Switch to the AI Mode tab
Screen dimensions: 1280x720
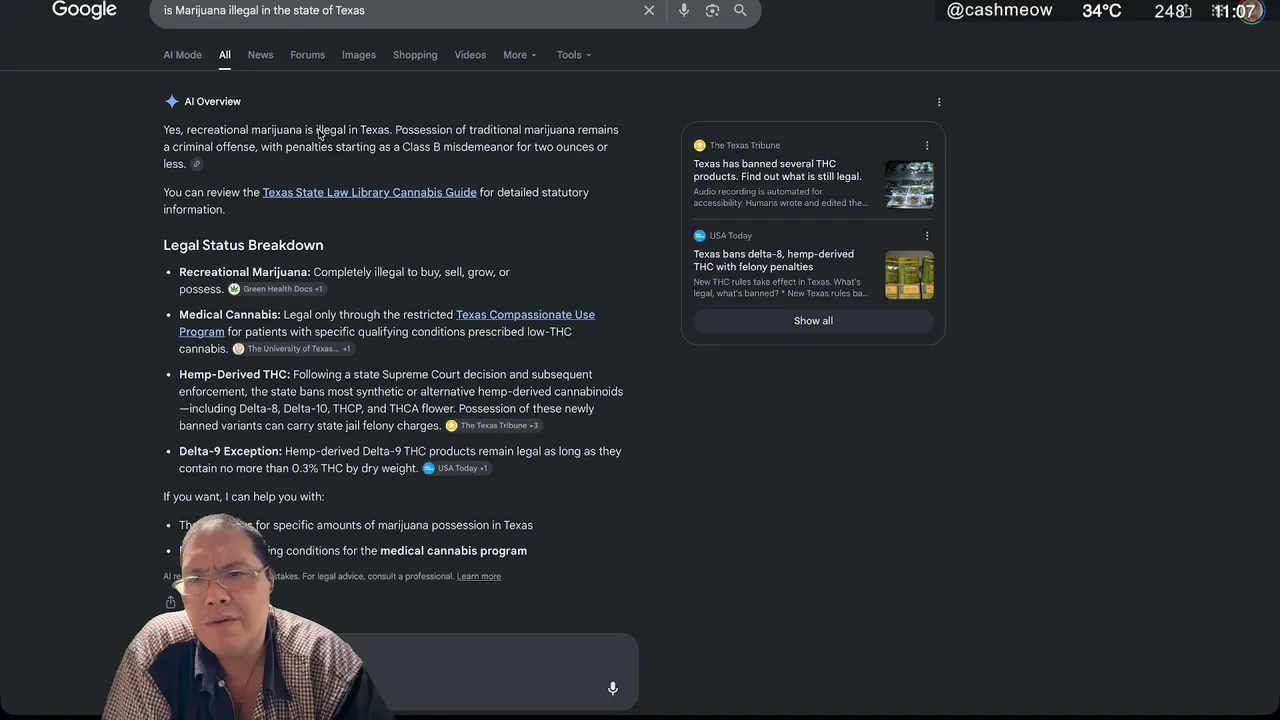point(182,55)
